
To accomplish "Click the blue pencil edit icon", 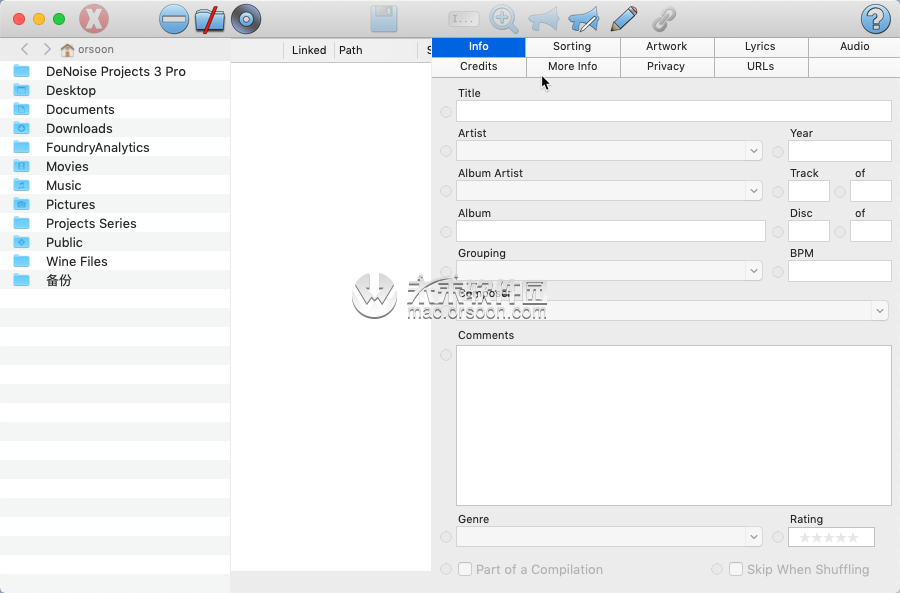I will click(x=624, y=19).
